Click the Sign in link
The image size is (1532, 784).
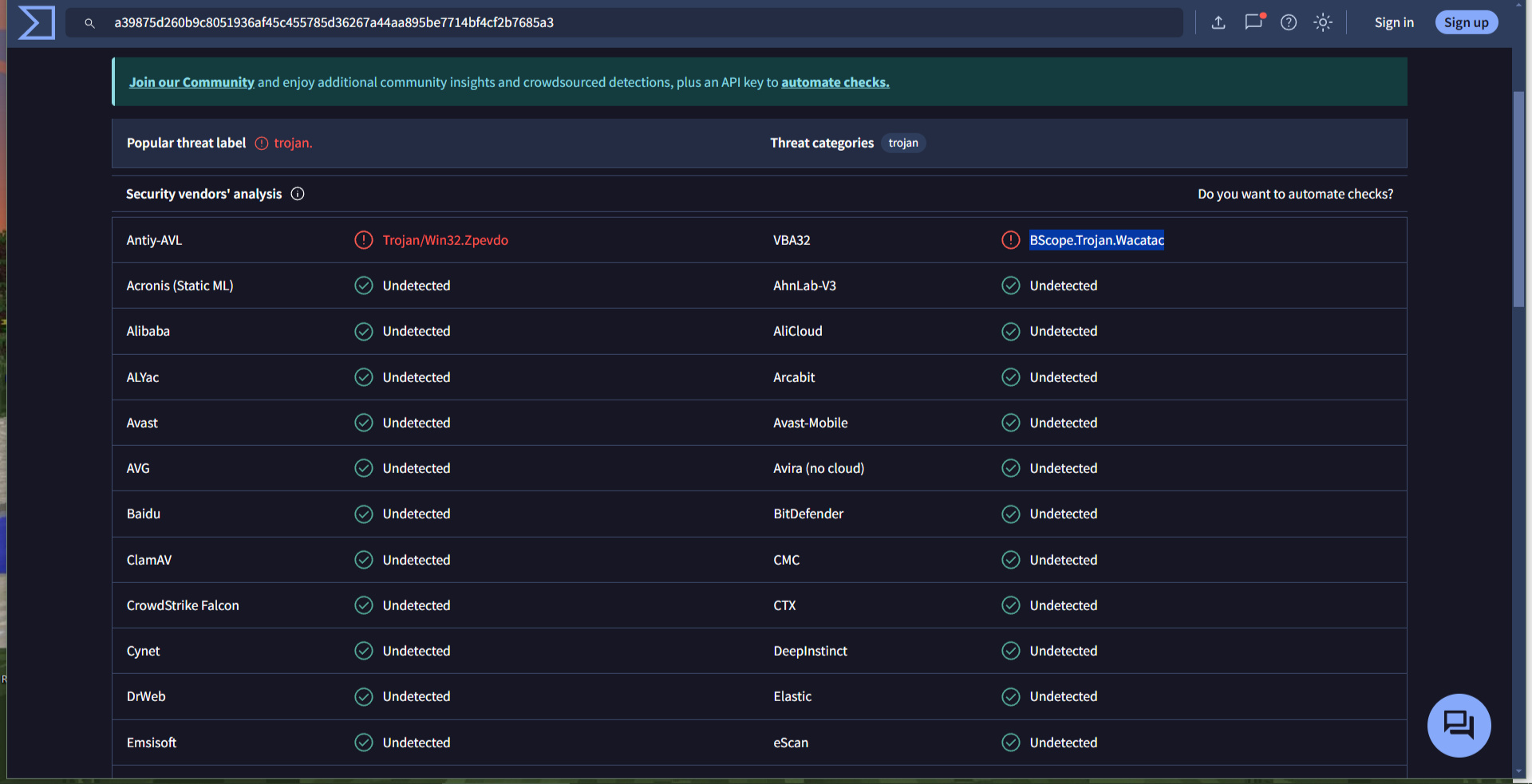(x=1393, y=22)
